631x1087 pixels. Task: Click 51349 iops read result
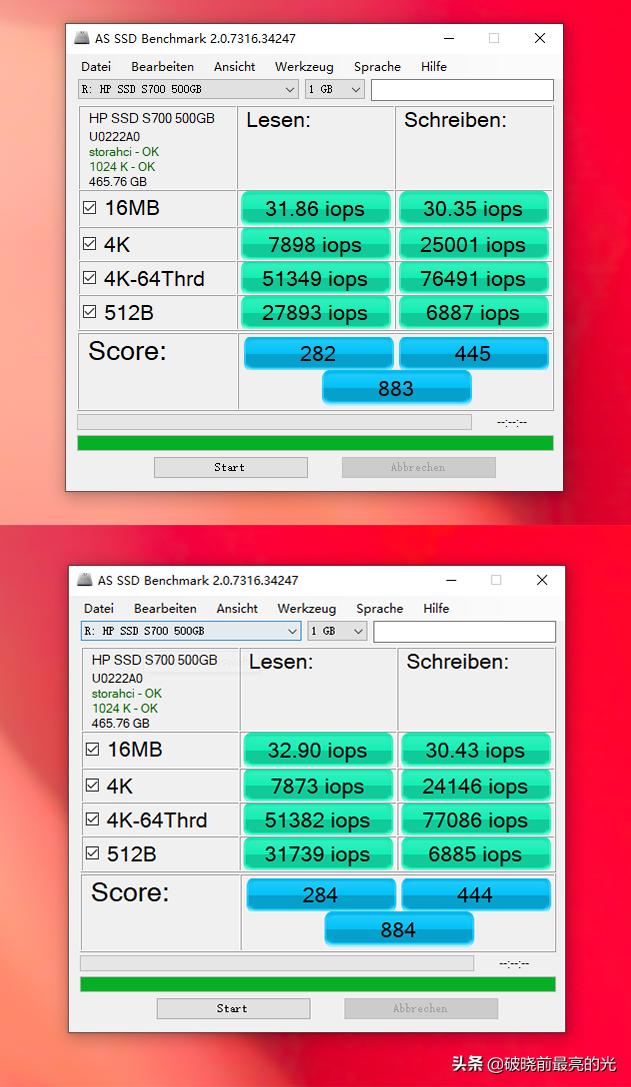pos(315,278)
